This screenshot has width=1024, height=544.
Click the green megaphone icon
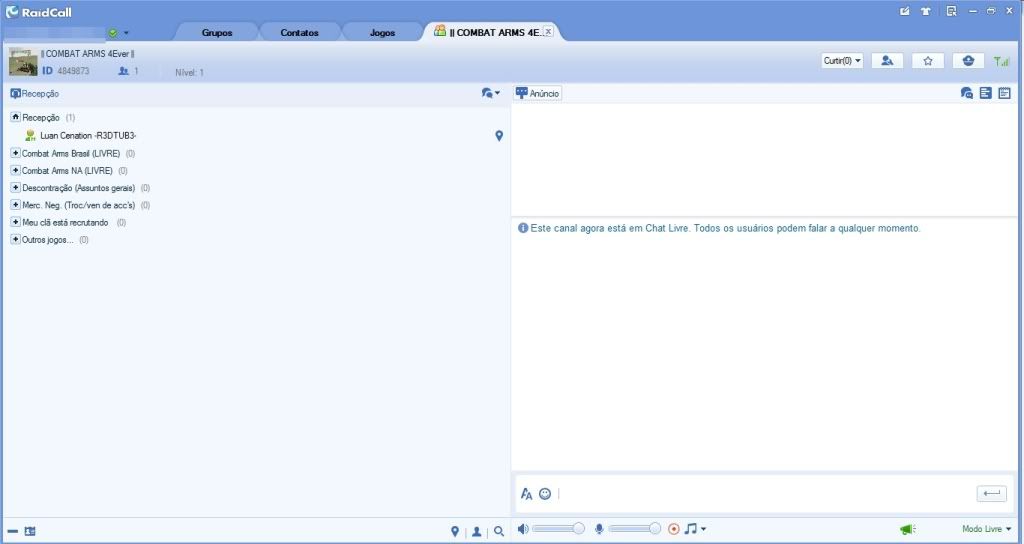click(906, 529)
